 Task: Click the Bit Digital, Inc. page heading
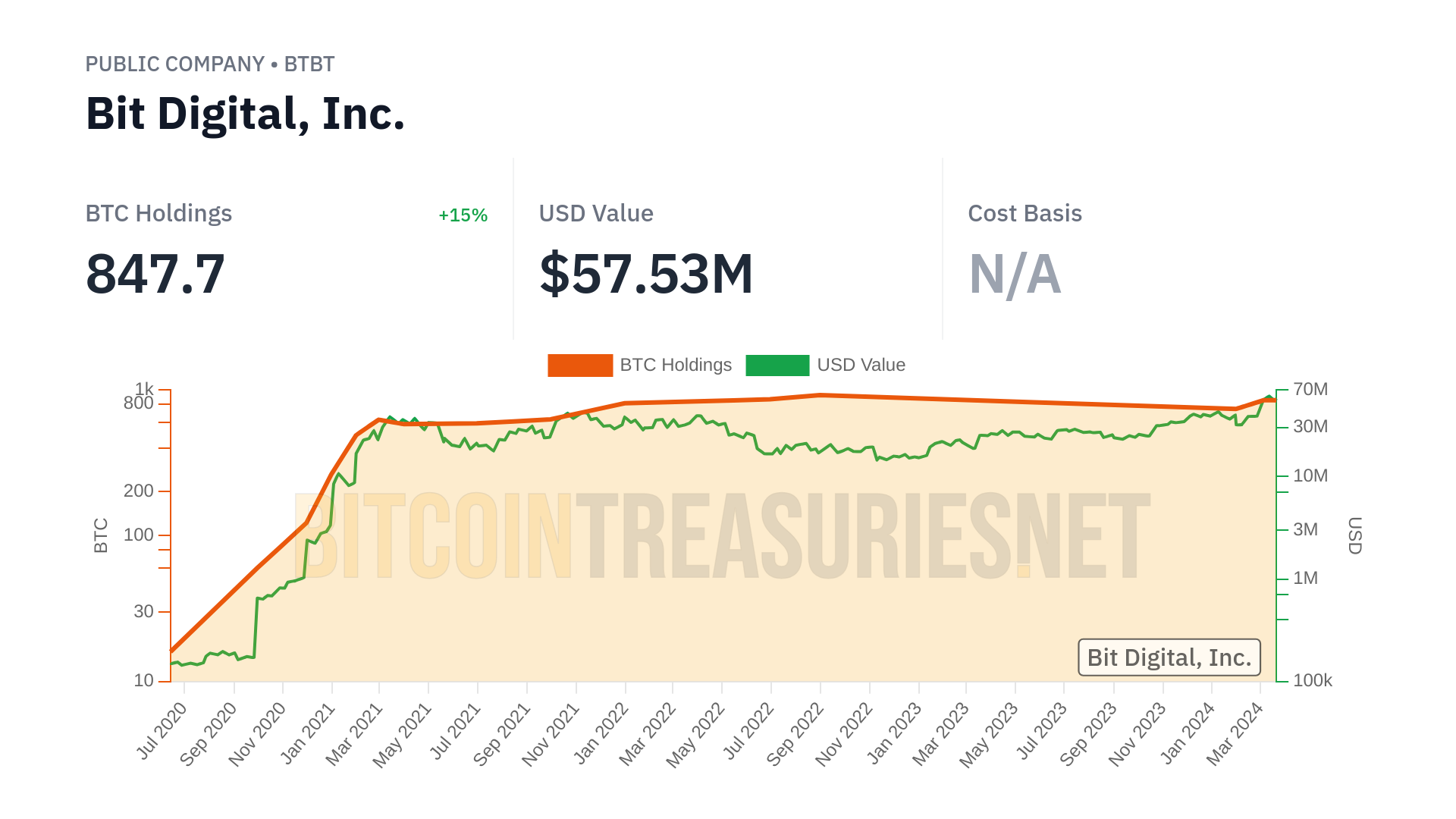pyautogui.click(x=245, y=114)
